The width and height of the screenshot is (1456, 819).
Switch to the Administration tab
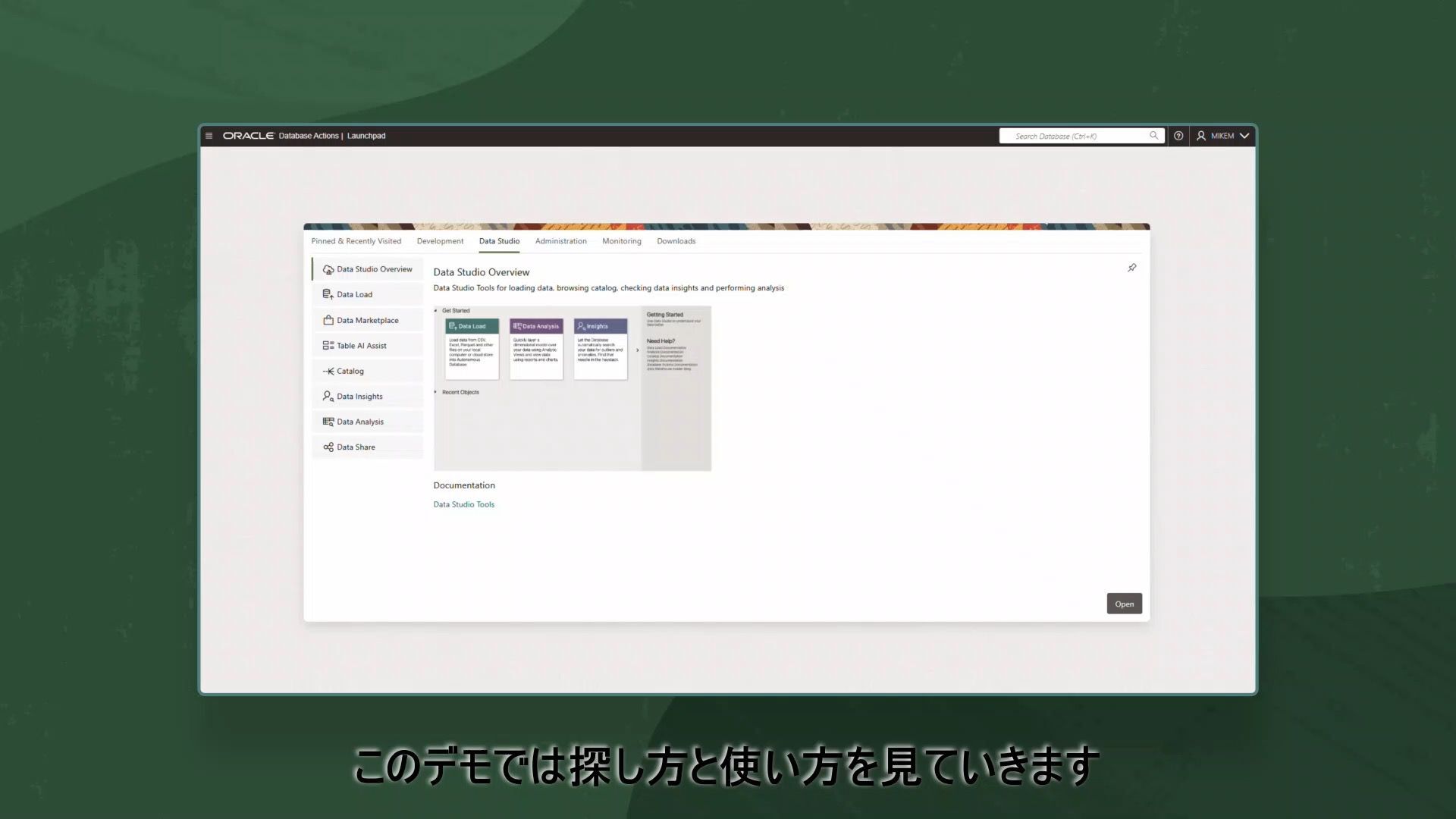pos(560,241)
